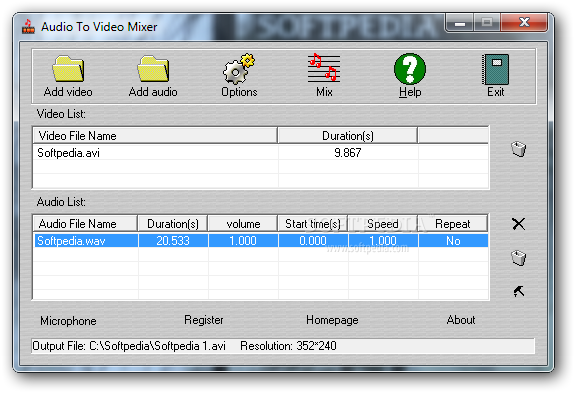Screen dimensions: 575x393
Task: Click the Add video folder icon
Action: (68, 69)
